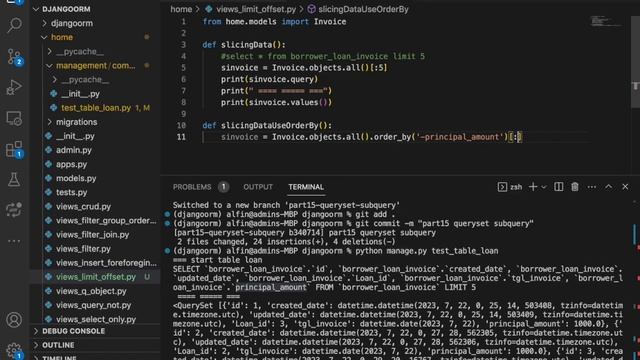Viewport: 640px width, 360px height.
Task: Open views_filter.py file
Action: [x=83, y=249]
